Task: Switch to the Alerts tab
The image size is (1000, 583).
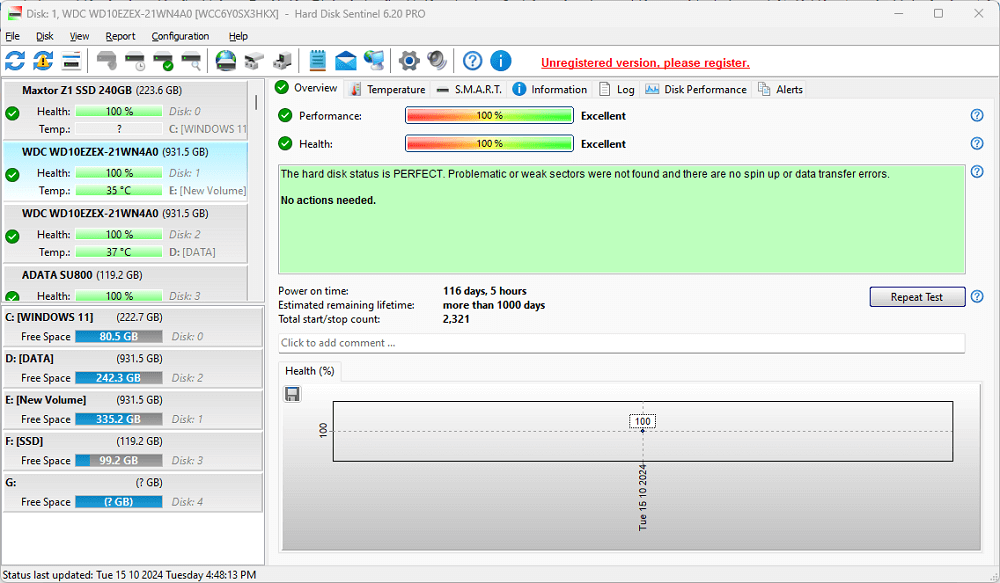Action: click(x=780, y=89)
